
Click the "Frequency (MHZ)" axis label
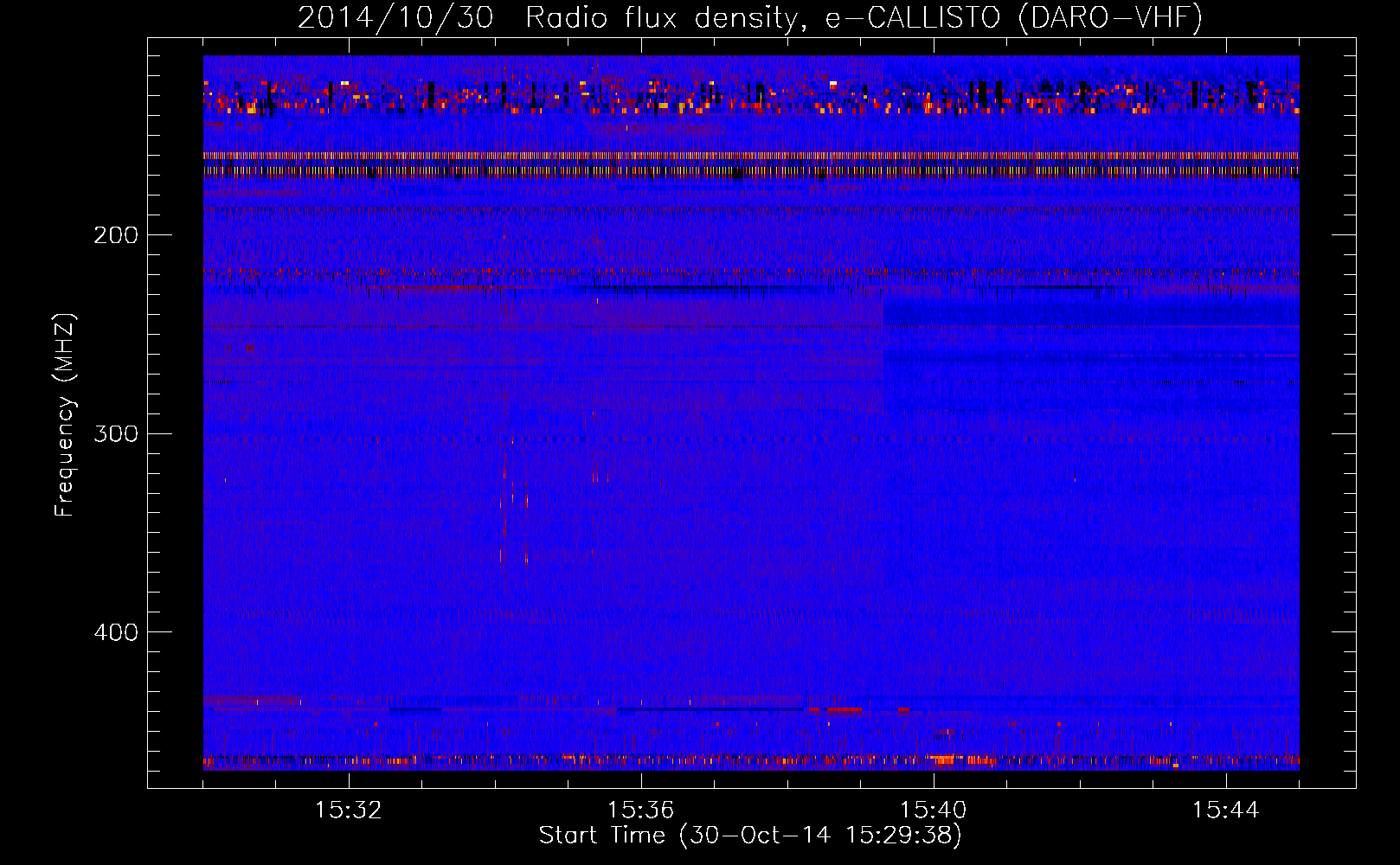pos(65,414)
